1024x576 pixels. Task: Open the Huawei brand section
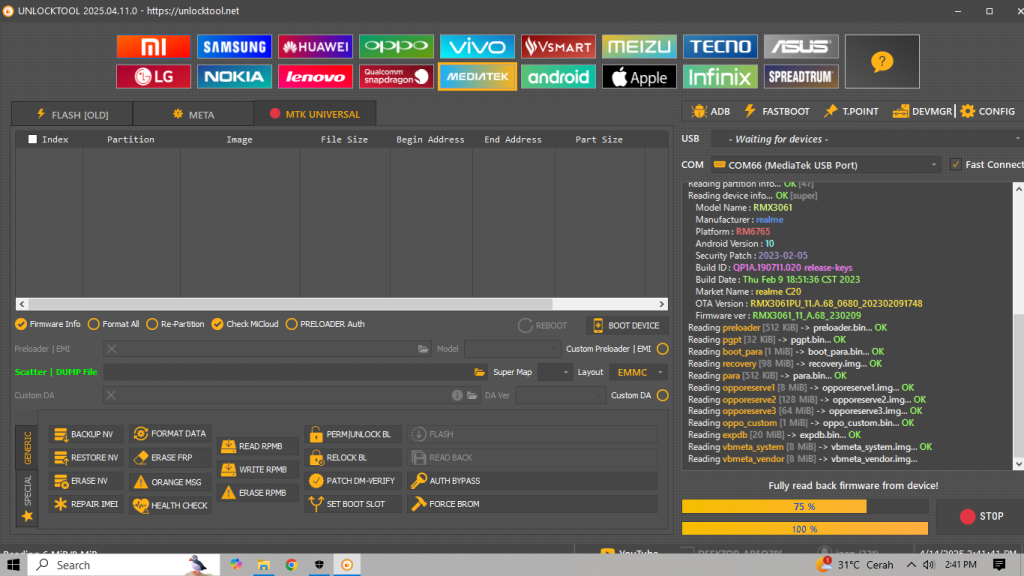click(315, 46)
